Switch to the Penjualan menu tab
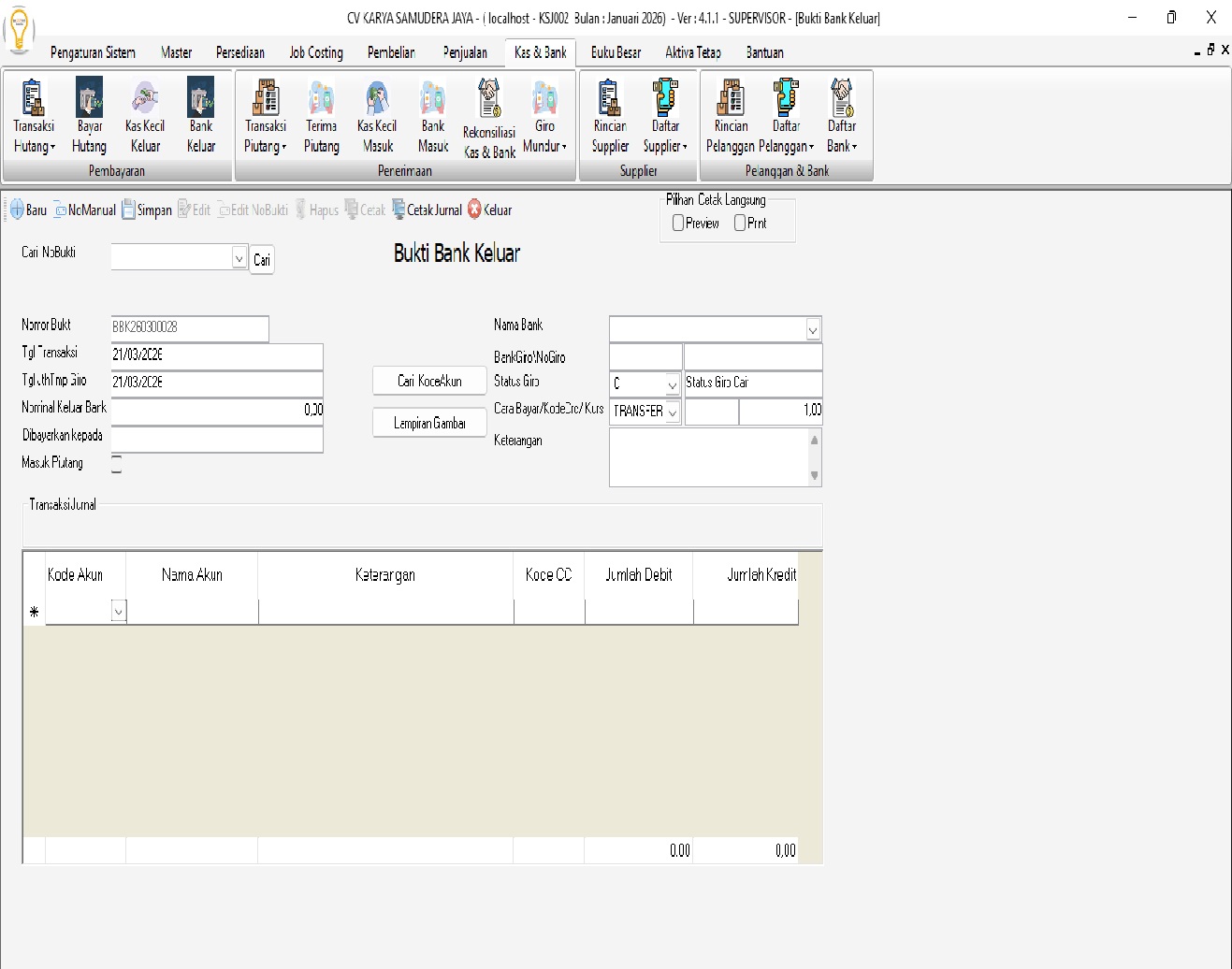 [x=465, y=52]
